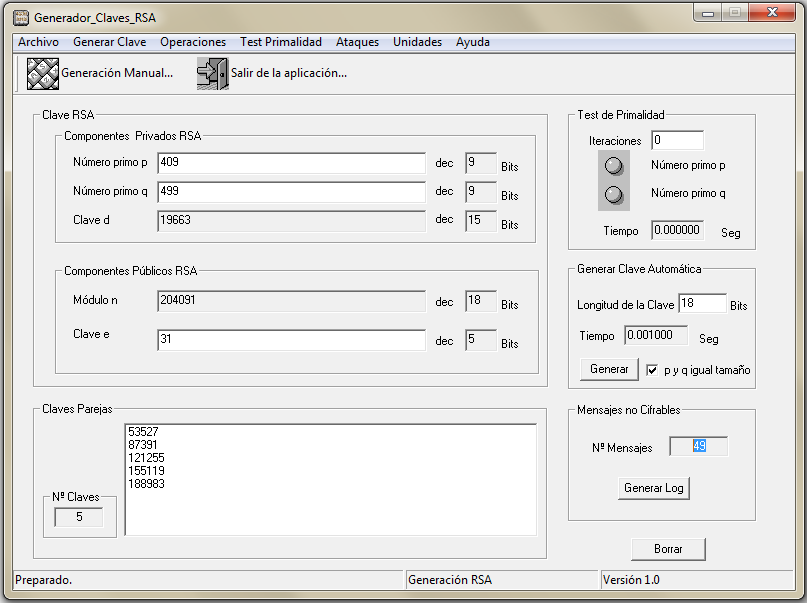The image size is (807, 603).
Task: Select 121255 in the Claves Parejas list
Action: click(148, 457)
